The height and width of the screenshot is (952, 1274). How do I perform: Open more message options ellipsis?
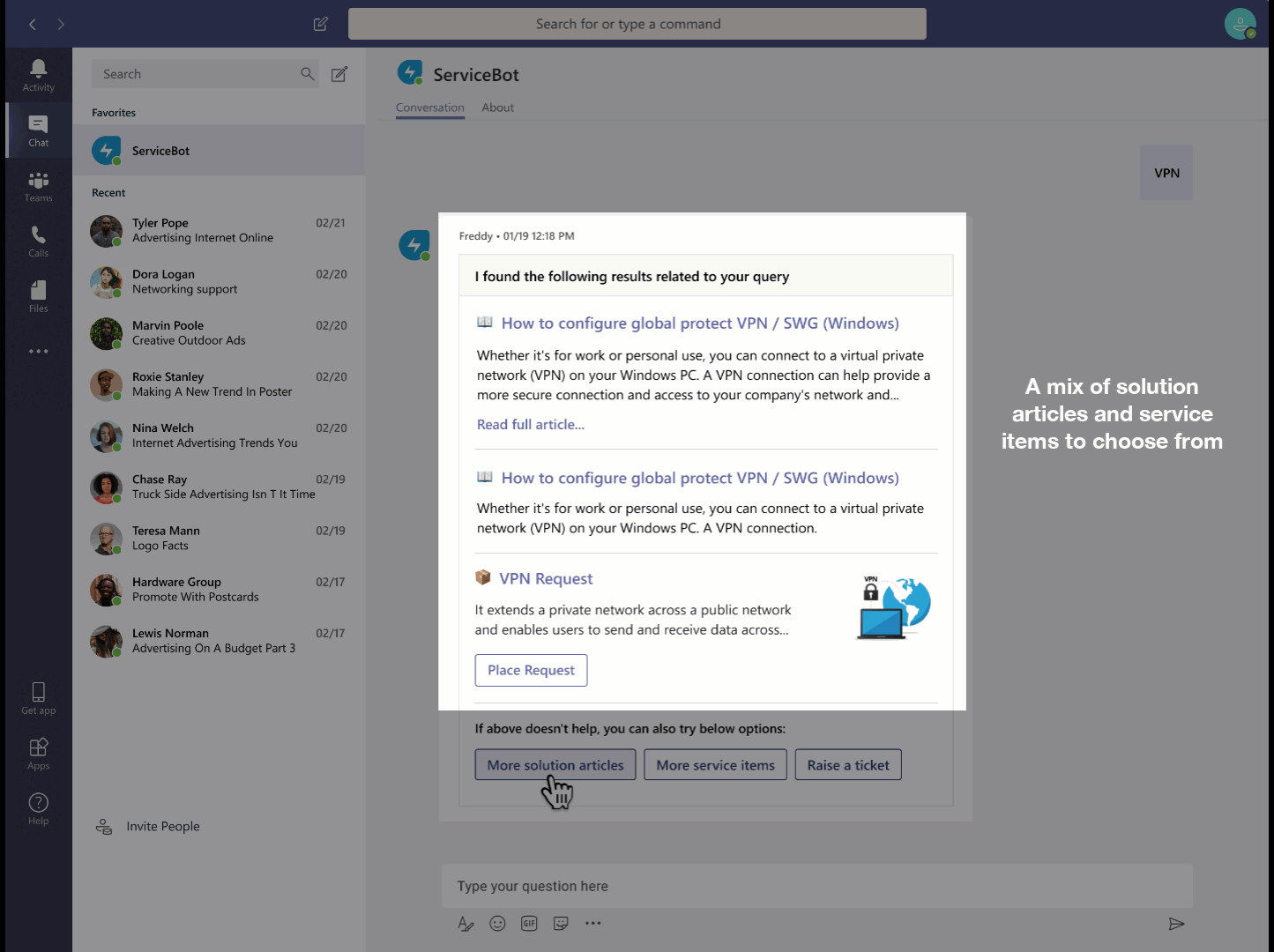[592, 923]
